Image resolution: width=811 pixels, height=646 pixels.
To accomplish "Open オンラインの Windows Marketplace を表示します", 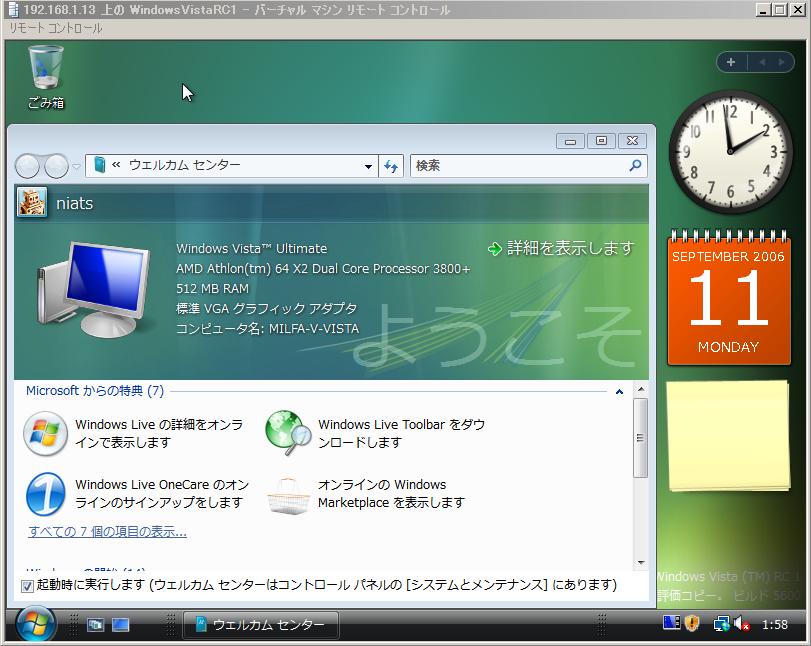I will [391, 493].
